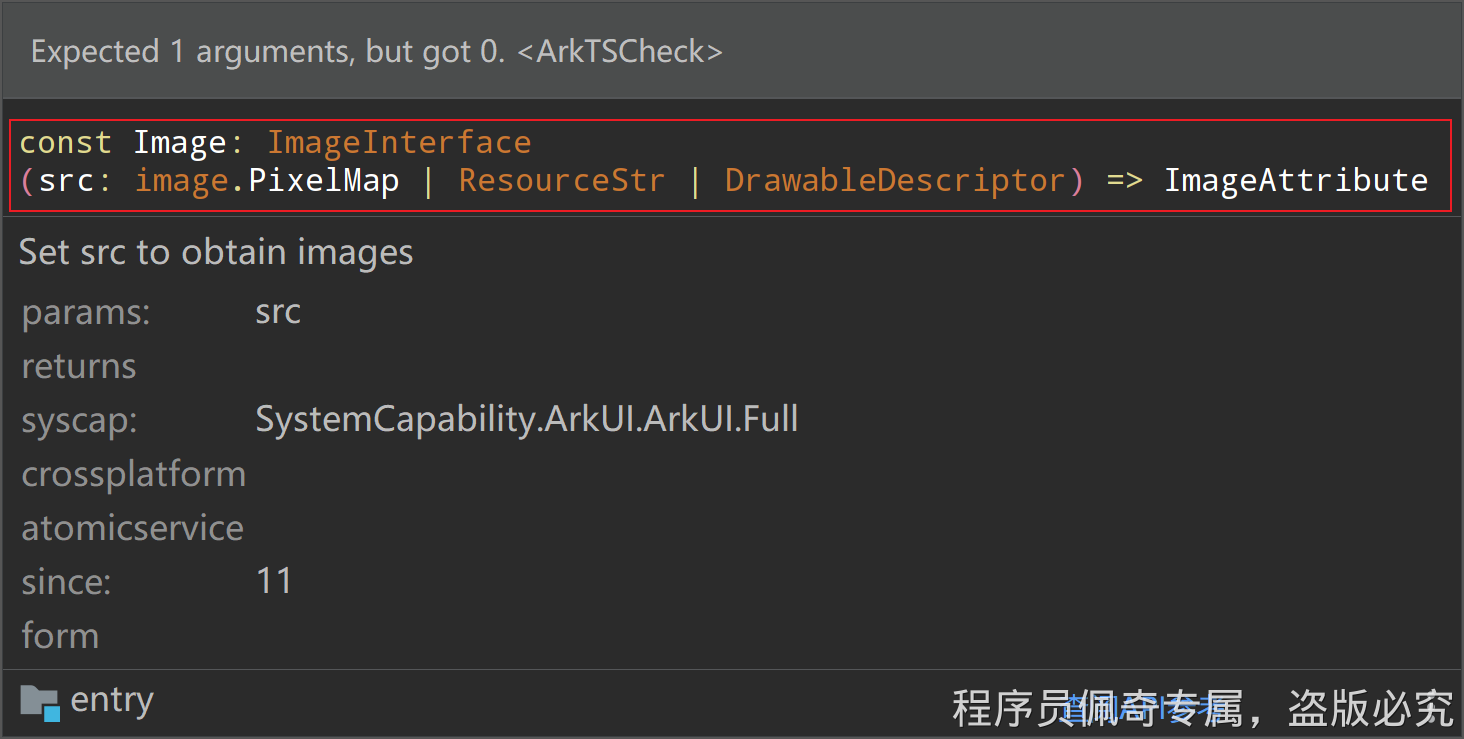Click the ImageAttribute return type
The image size is (1464, 739).
coord(1295,180)
